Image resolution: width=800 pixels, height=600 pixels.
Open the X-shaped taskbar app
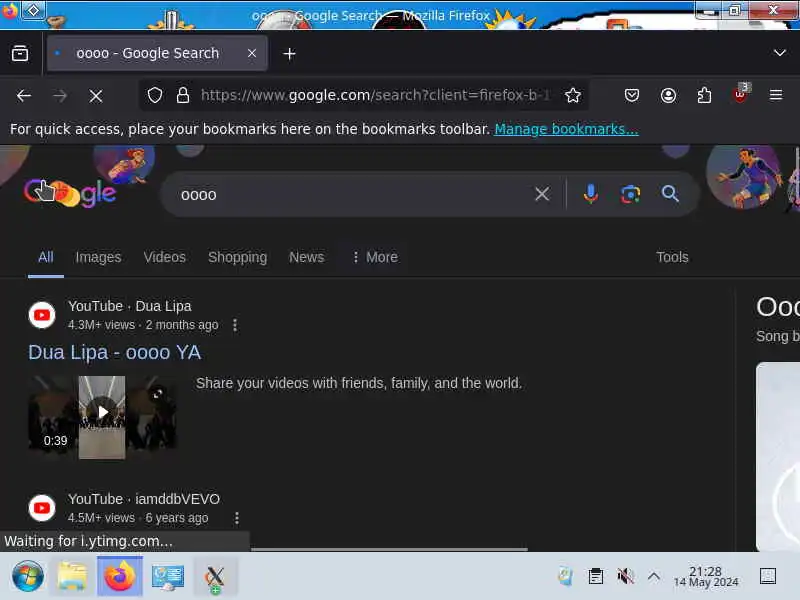(x=215, y=578)
